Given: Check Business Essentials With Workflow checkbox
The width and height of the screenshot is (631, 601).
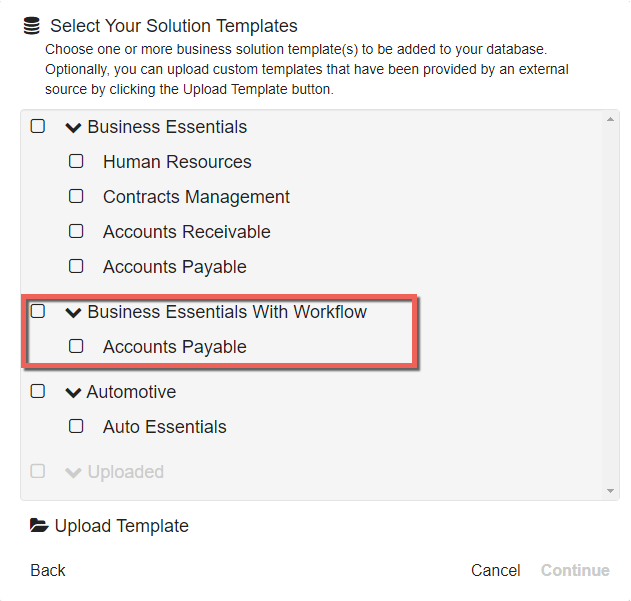Looking at the screenshot, I should pos(38,312).
